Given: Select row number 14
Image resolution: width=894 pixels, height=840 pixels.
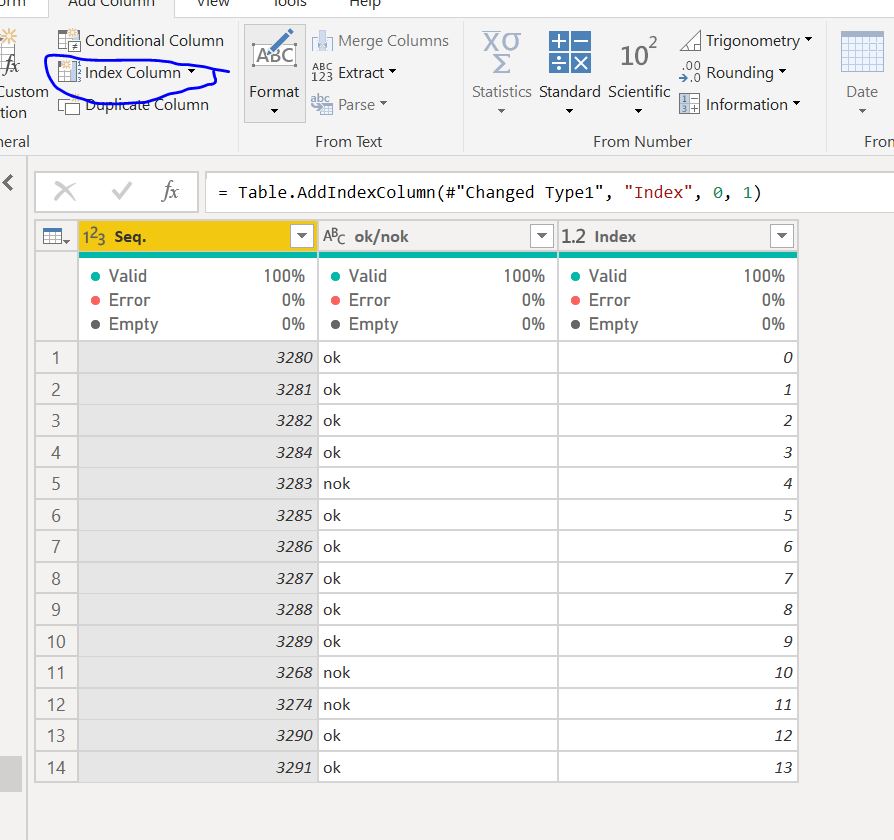Looking at the screenshot, I should [56, 768].
